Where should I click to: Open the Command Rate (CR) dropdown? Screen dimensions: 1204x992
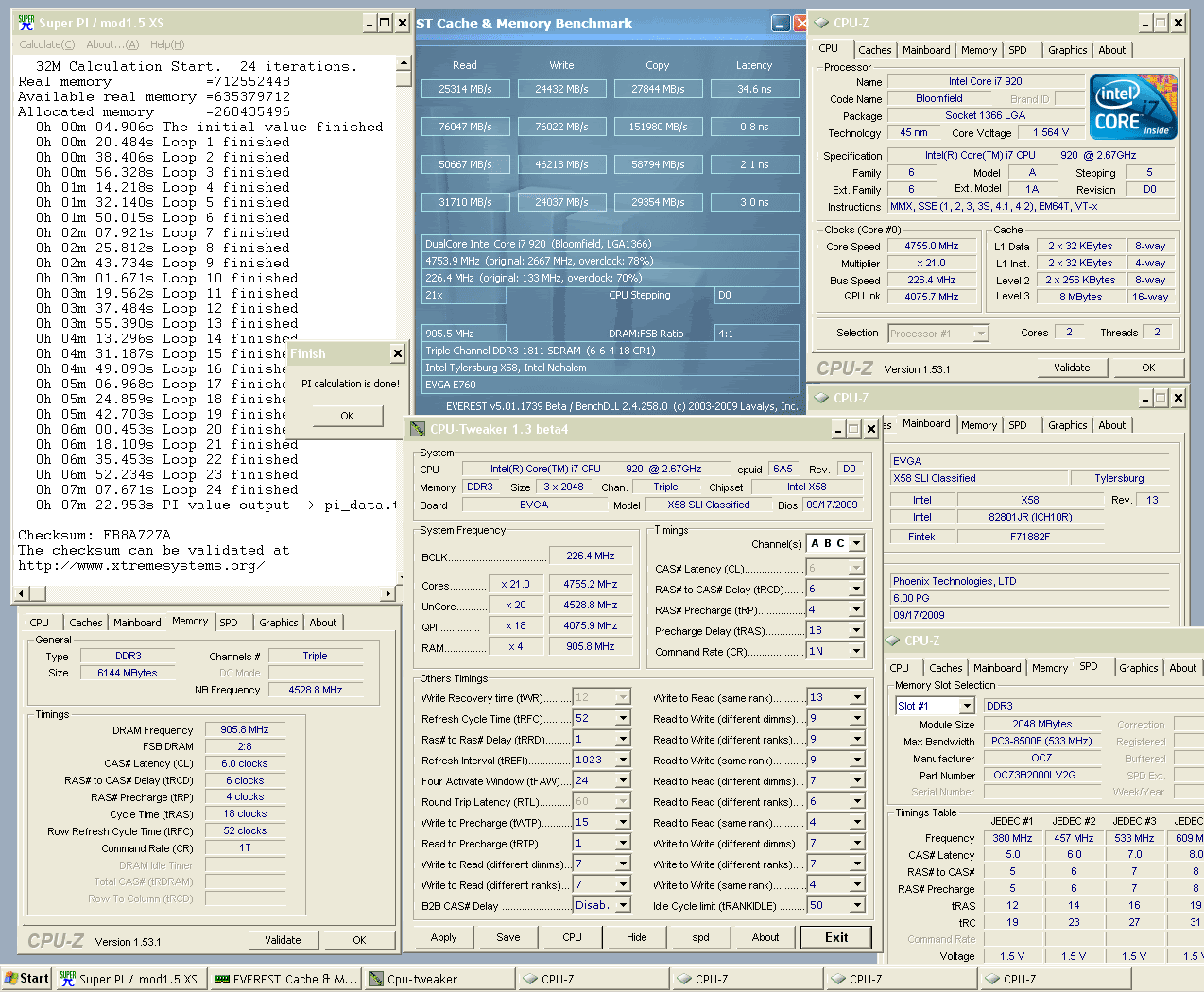tap(856, 651)
